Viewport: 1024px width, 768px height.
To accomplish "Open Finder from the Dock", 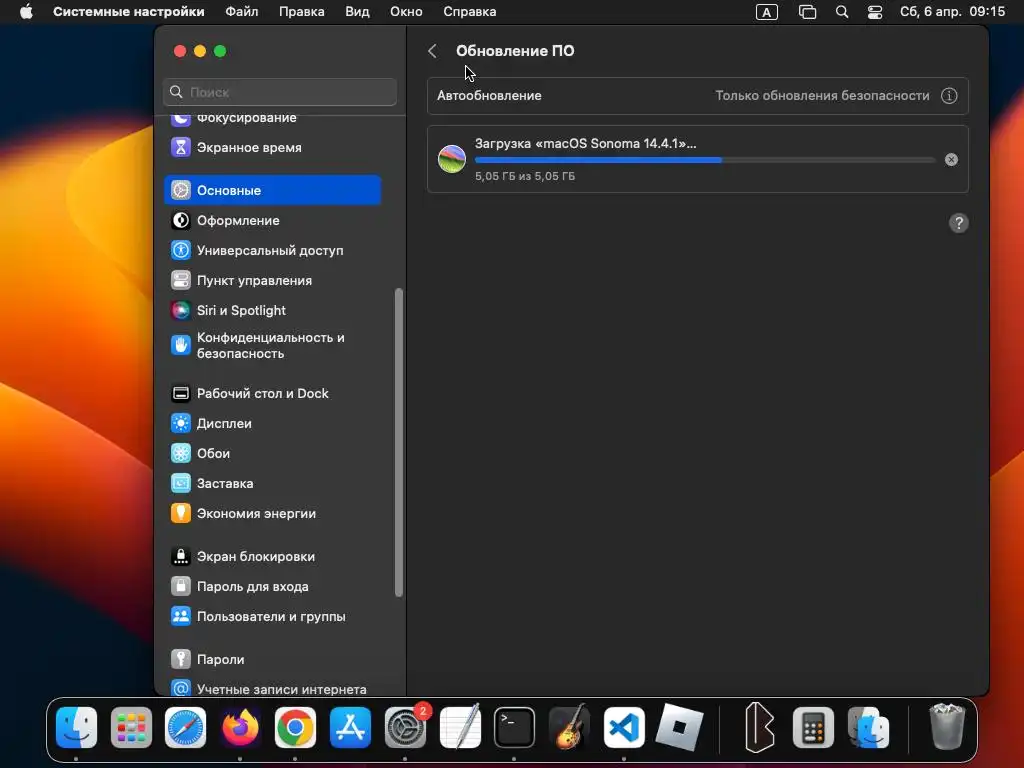I will point(76,727).
